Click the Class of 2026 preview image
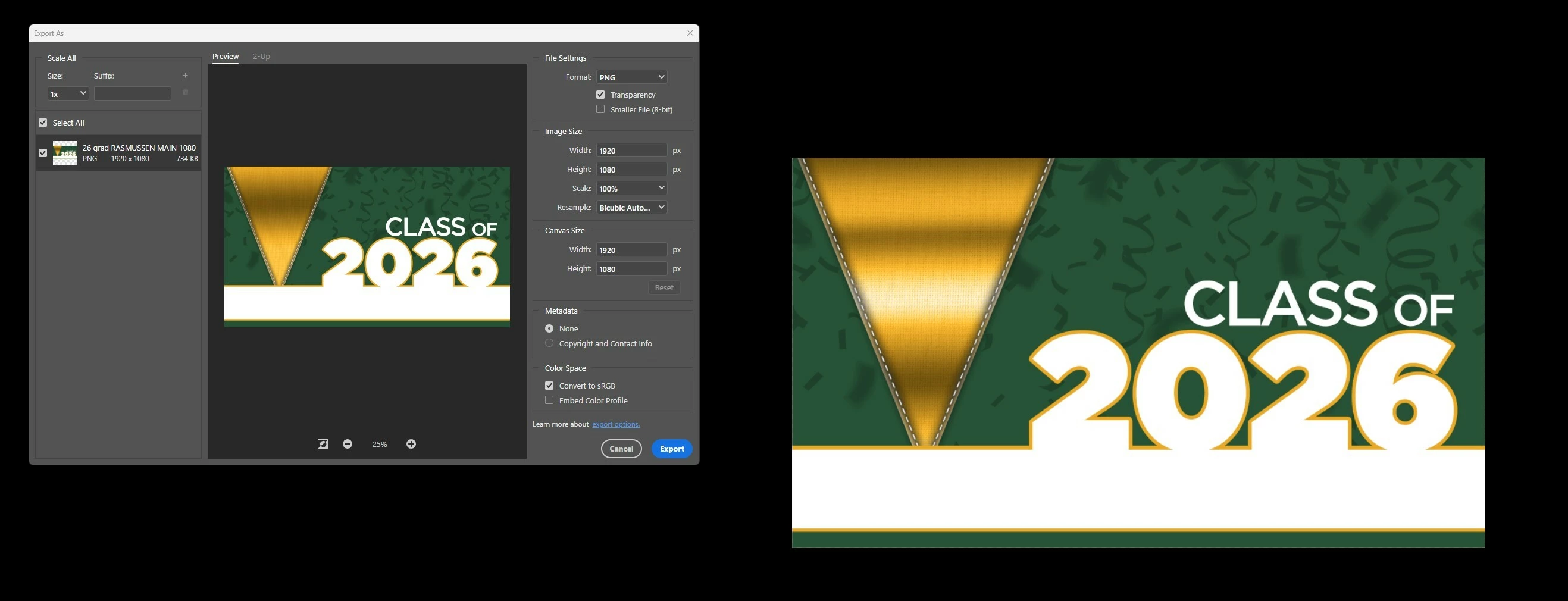1568x601 pixels. 367,246
